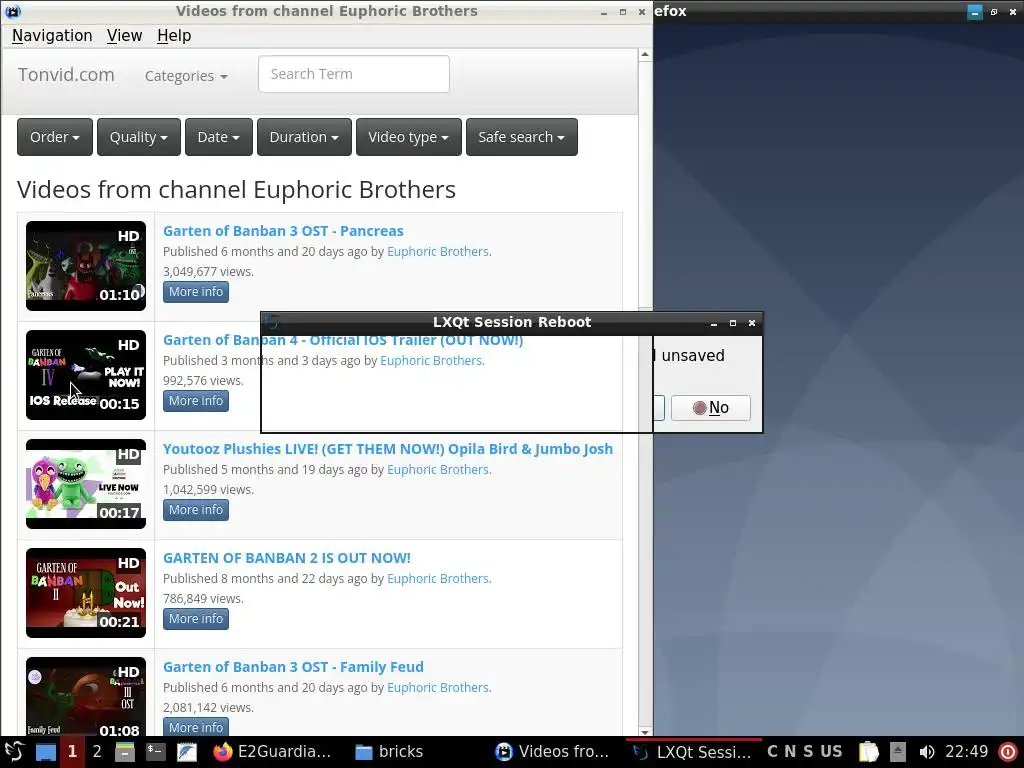Image resolution: width=1024 pixels, height=768 pixels.
Task: Click More info under Youtooz Plushies video
Action: point(196,510)
